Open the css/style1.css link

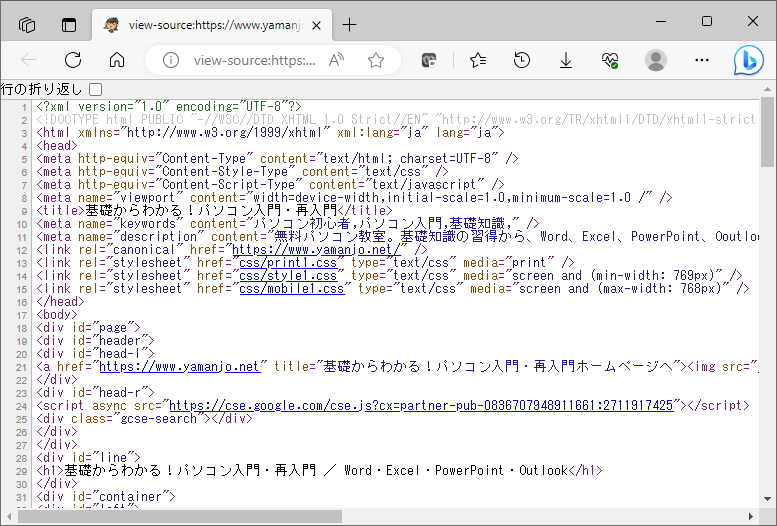(288, 276)
